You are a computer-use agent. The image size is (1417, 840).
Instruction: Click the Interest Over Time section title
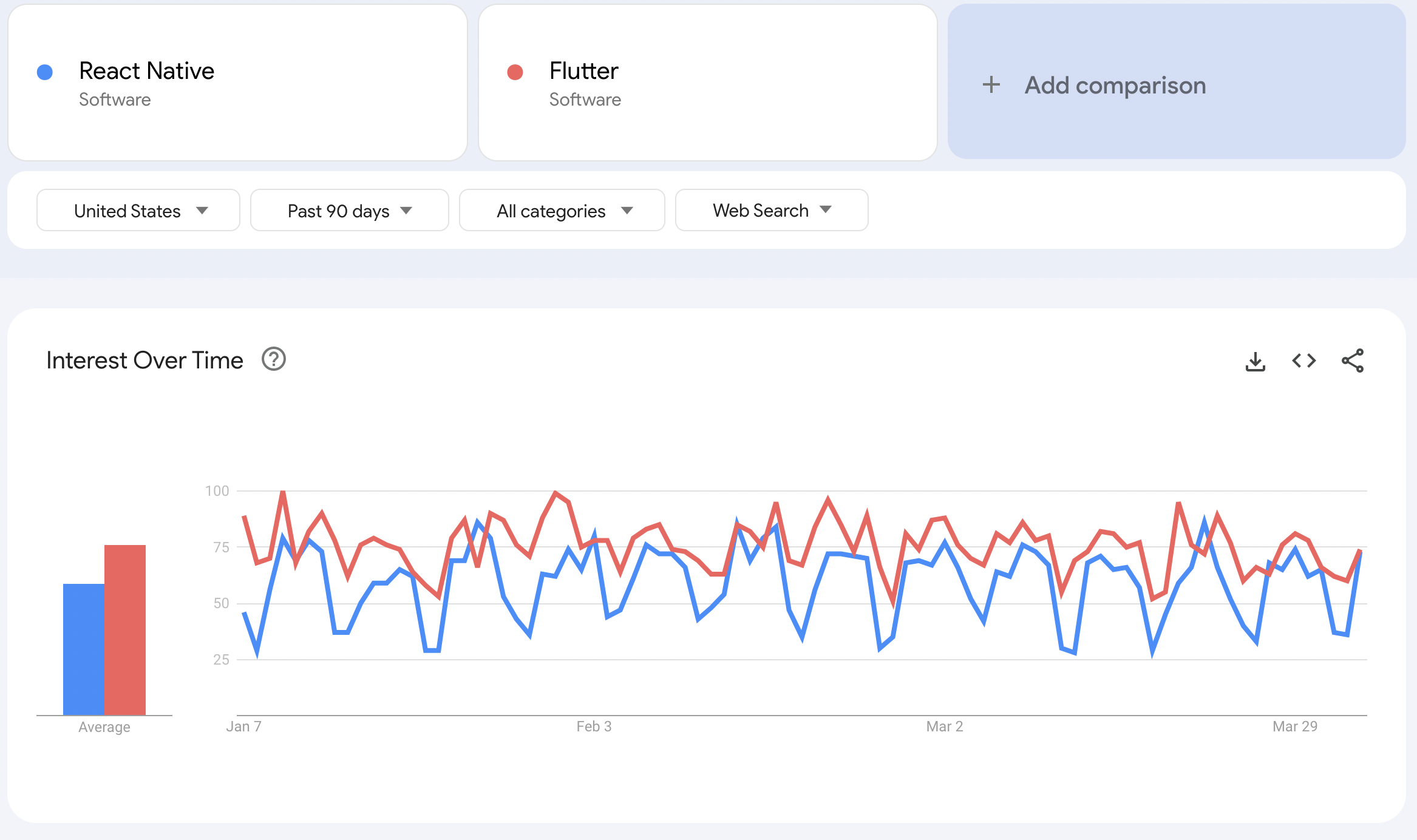click(x=144, y=359)
